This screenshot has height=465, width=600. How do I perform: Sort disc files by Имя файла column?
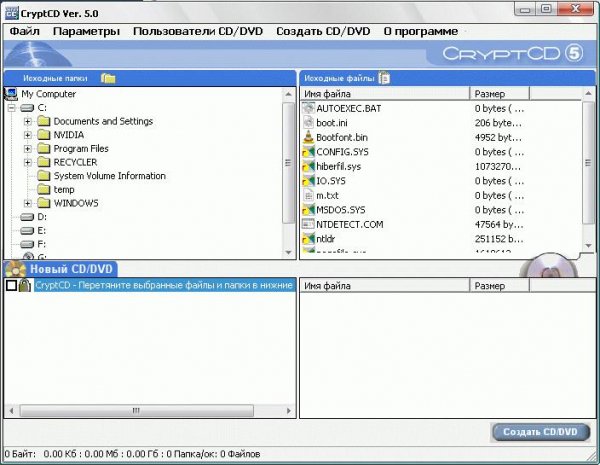(385, 286)
